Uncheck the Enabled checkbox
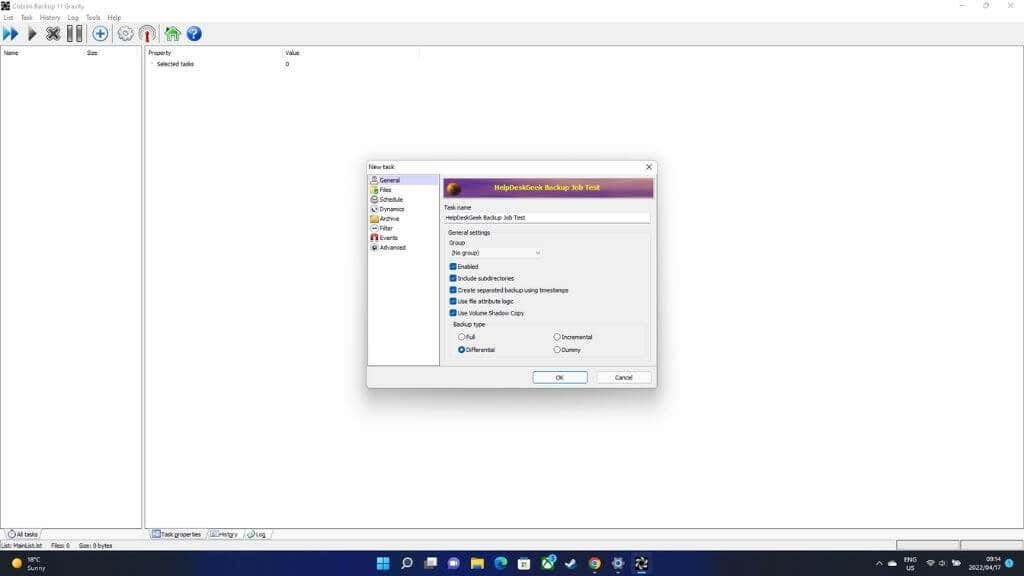Screen dimensions: 1024x576 (x=453, y=266)
